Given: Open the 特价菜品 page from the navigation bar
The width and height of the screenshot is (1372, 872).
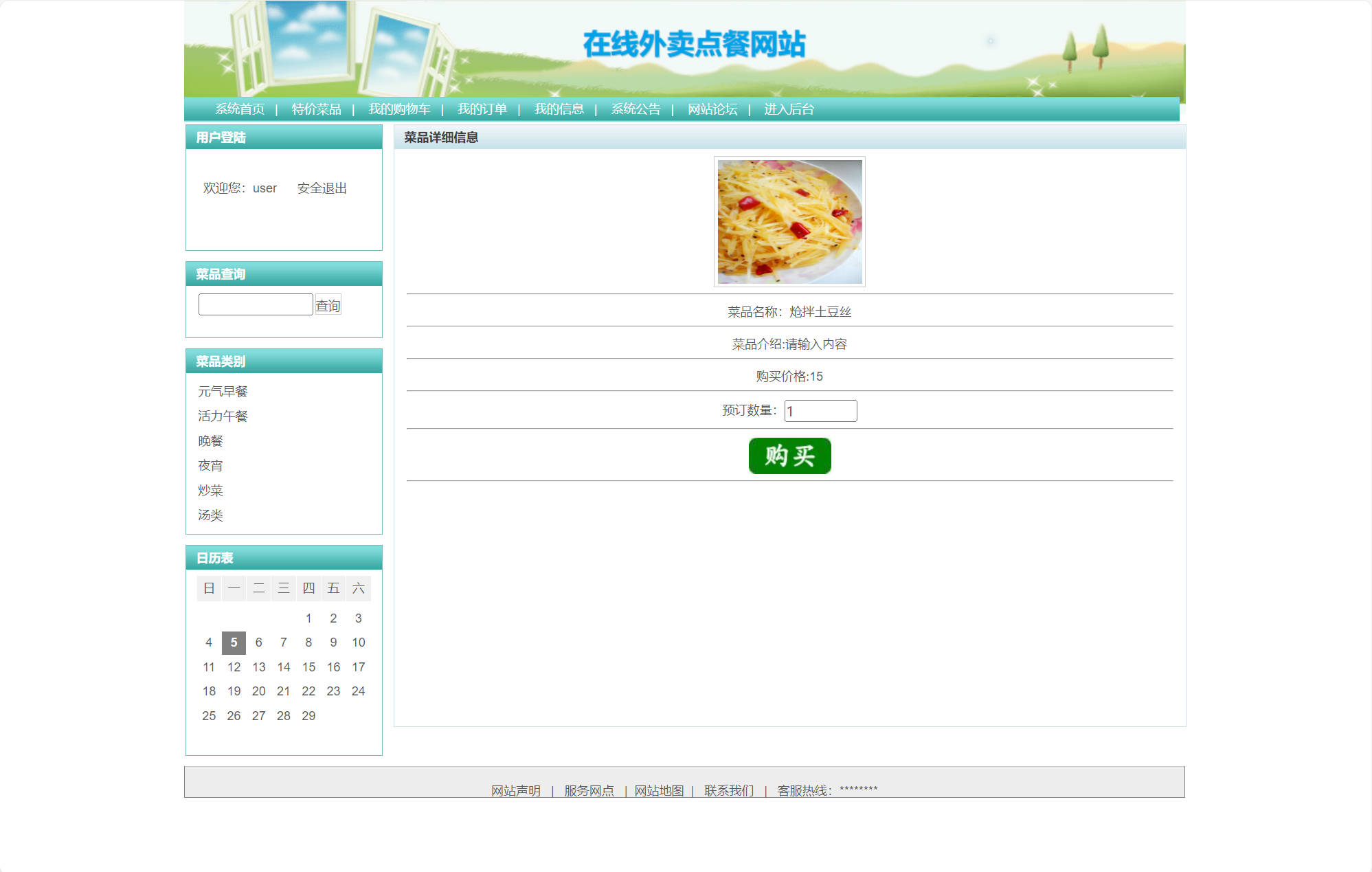Looking at the screenshot, I should coord(317,109).
